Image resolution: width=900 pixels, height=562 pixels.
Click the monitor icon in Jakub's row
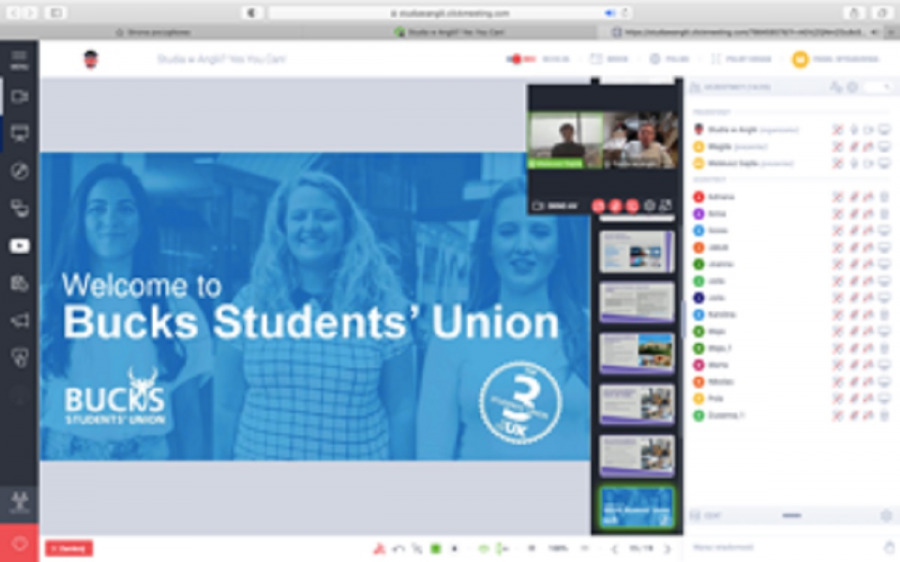tap(885, 247)
